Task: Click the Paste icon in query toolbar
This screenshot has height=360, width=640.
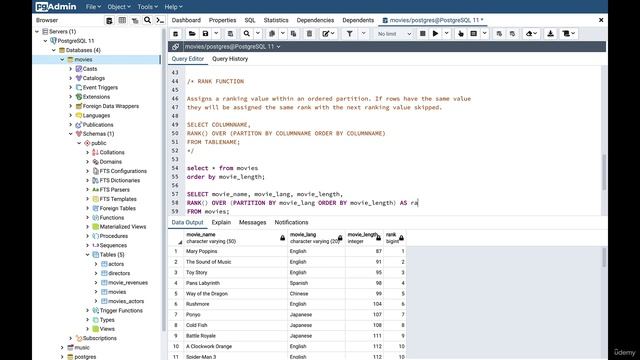Action: (293, 34)
